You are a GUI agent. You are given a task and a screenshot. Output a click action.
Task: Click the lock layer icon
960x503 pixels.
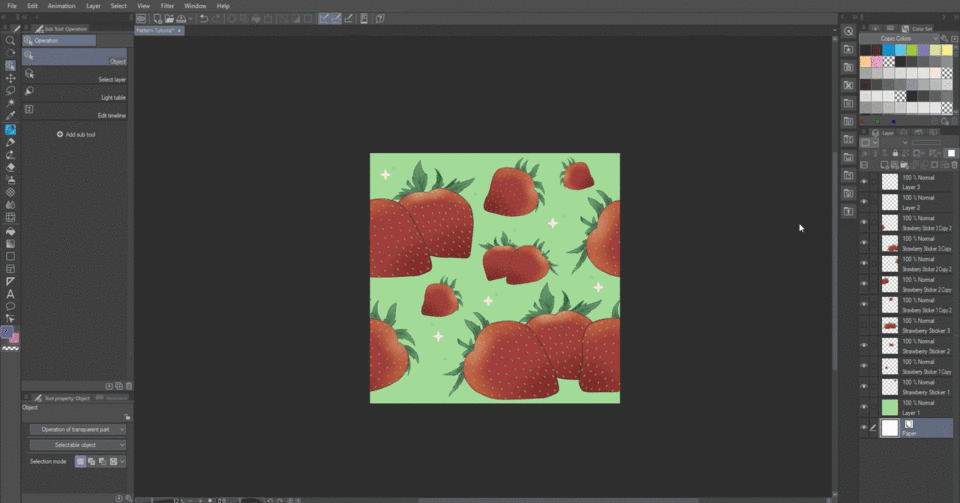tap(895, 153)
